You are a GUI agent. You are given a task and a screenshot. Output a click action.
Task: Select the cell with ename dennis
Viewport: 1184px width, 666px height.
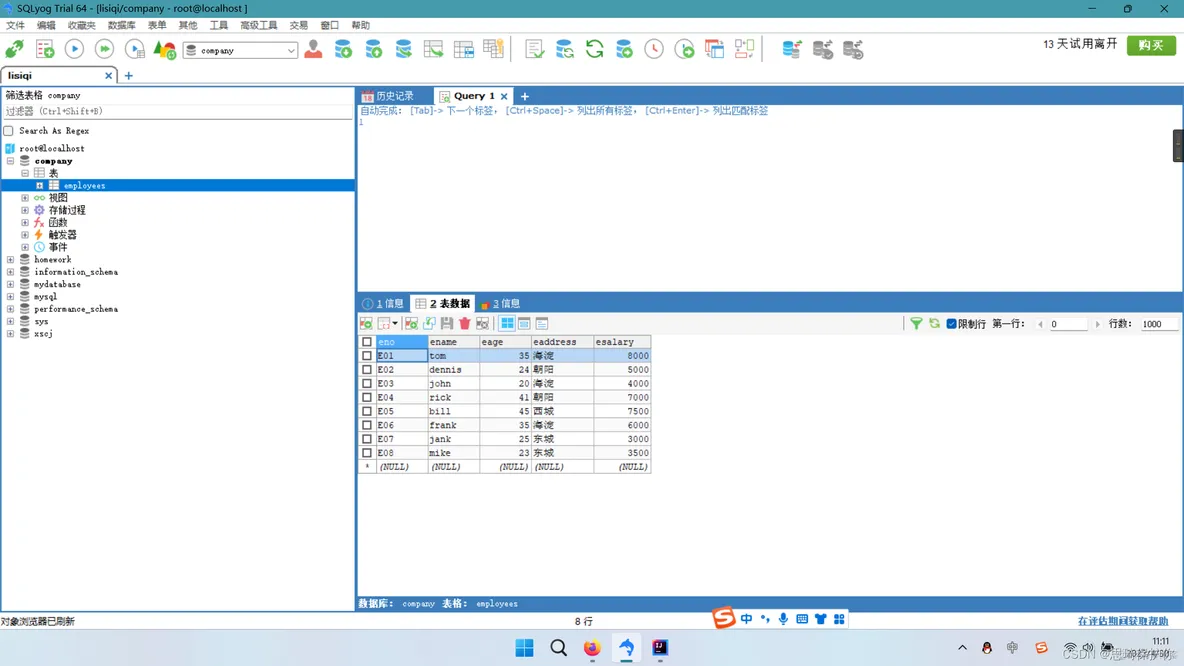click(453, 370)
